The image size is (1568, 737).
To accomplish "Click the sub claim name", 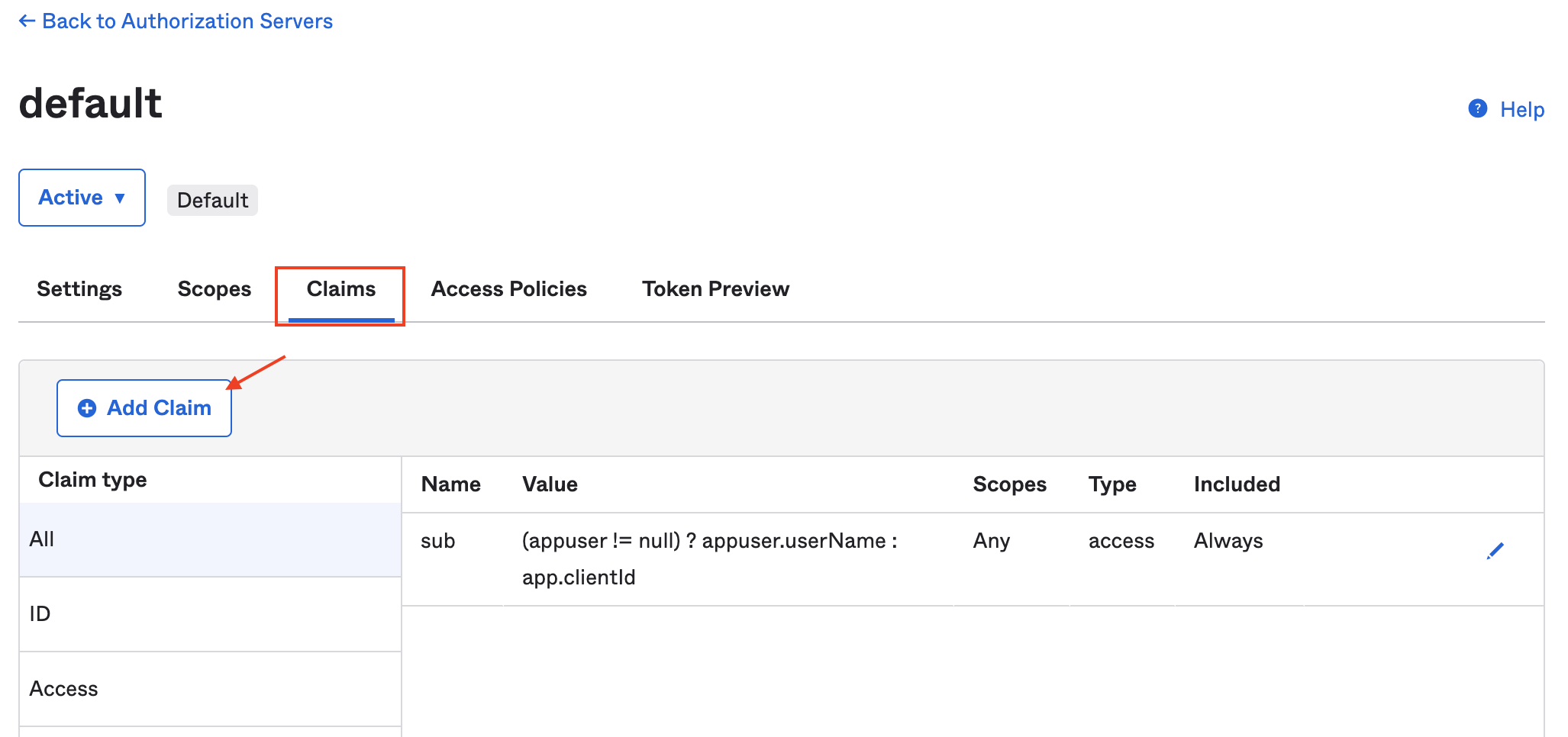I will pos(437,541).
